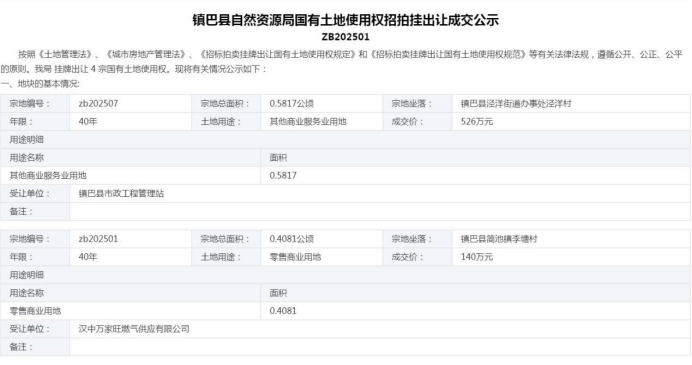Select the 140万元 transaction price cell
This screenshot has width=692, height=365.
coord(571,257)
